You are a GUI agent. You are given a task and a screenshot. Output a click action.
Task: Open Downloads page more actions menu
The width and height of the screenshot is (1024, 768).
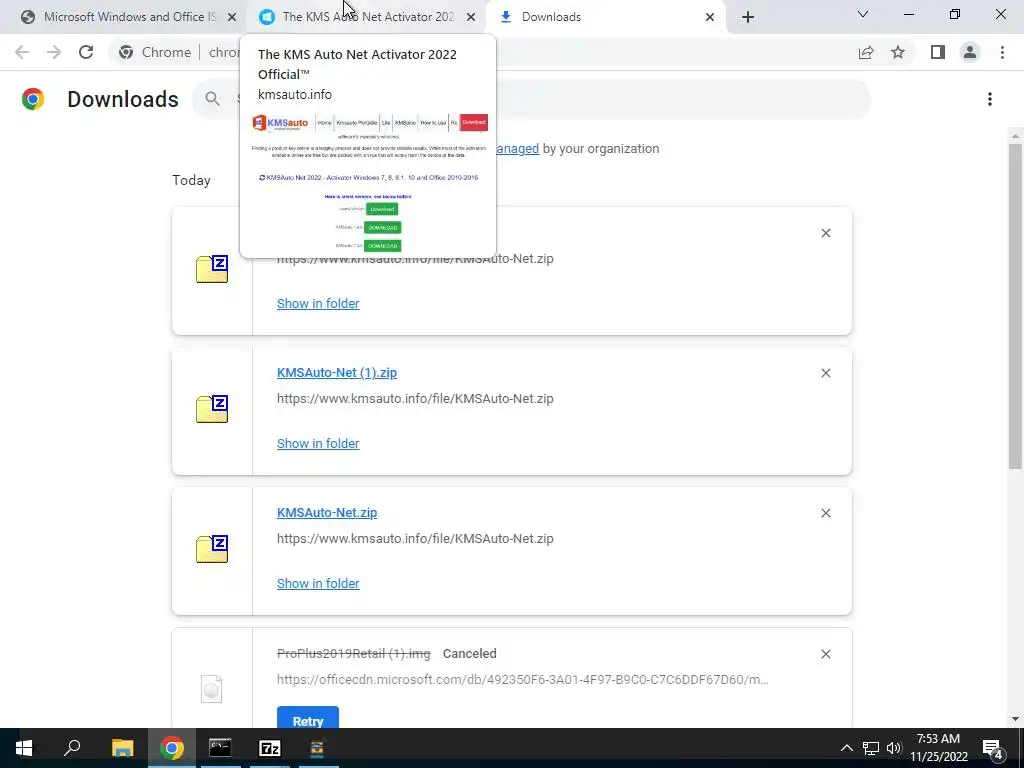point(990,99)
